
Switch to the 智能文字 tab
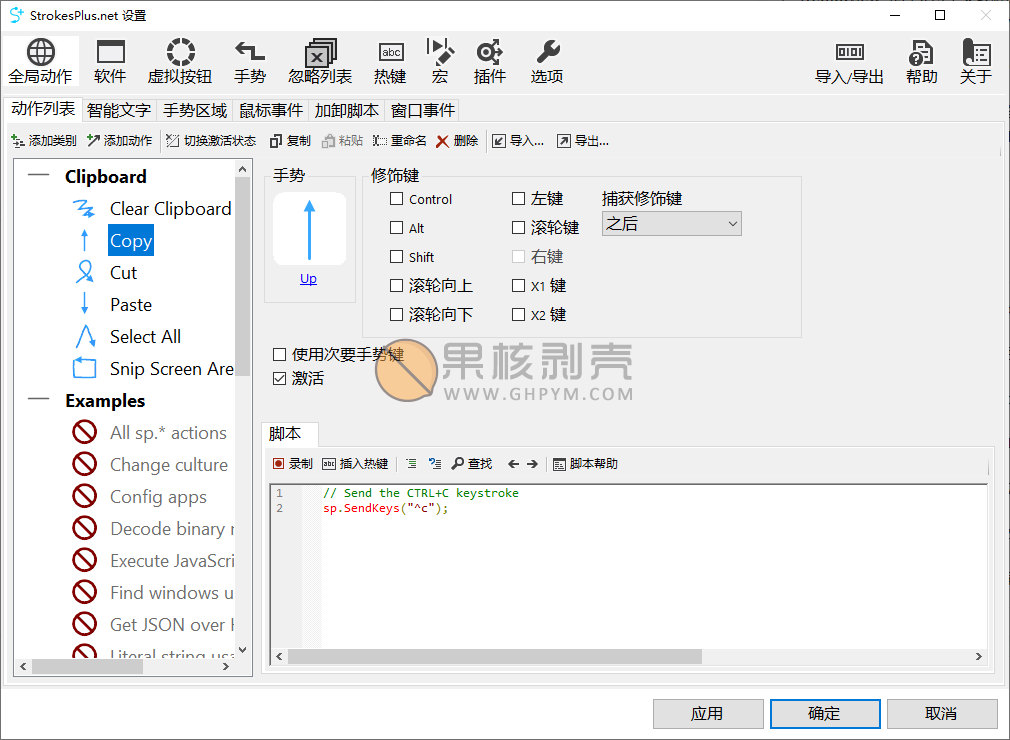119,110
